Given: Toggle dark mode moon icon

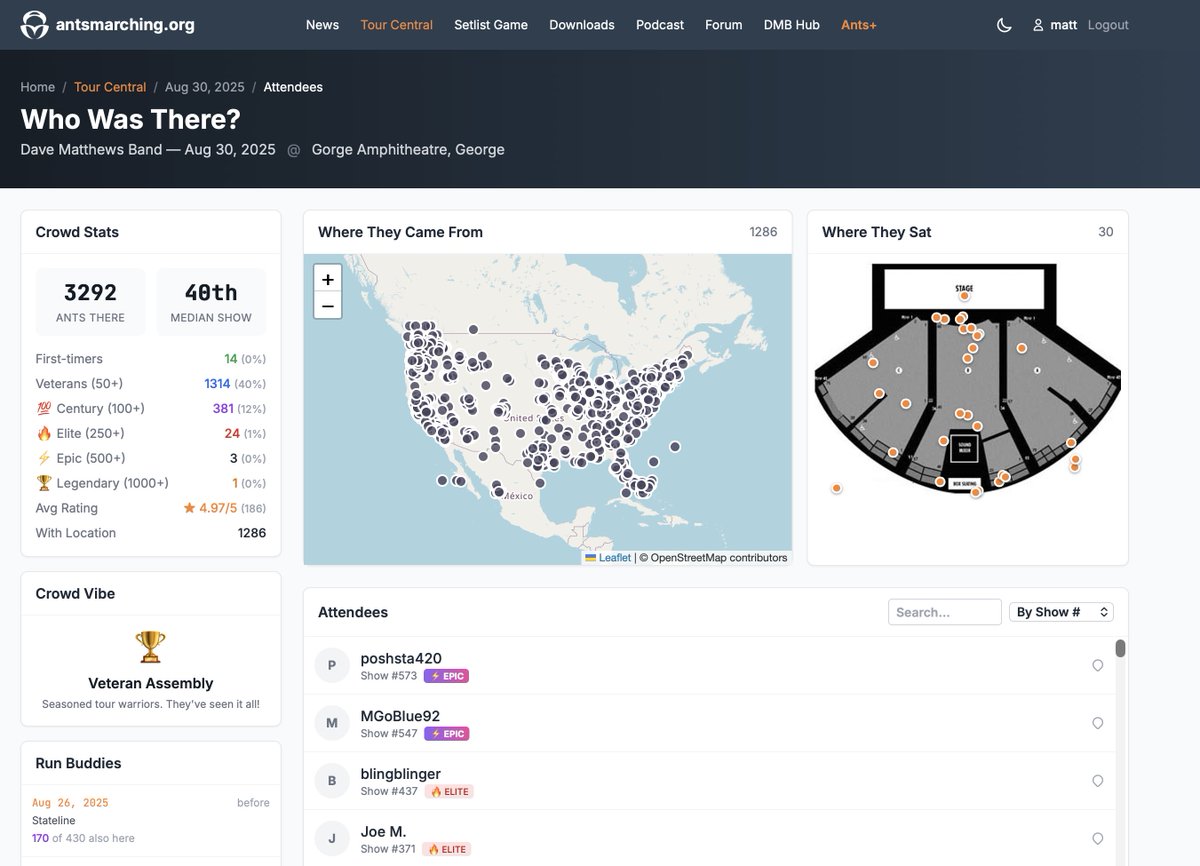Looking at the screenshot, I should point(1004,25).
